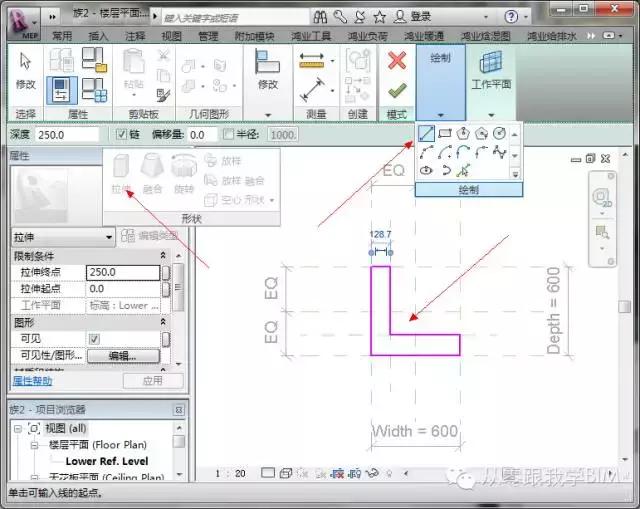640x509 pixels.
Task: Select the Circle draw tool
Action: (499, 134)
